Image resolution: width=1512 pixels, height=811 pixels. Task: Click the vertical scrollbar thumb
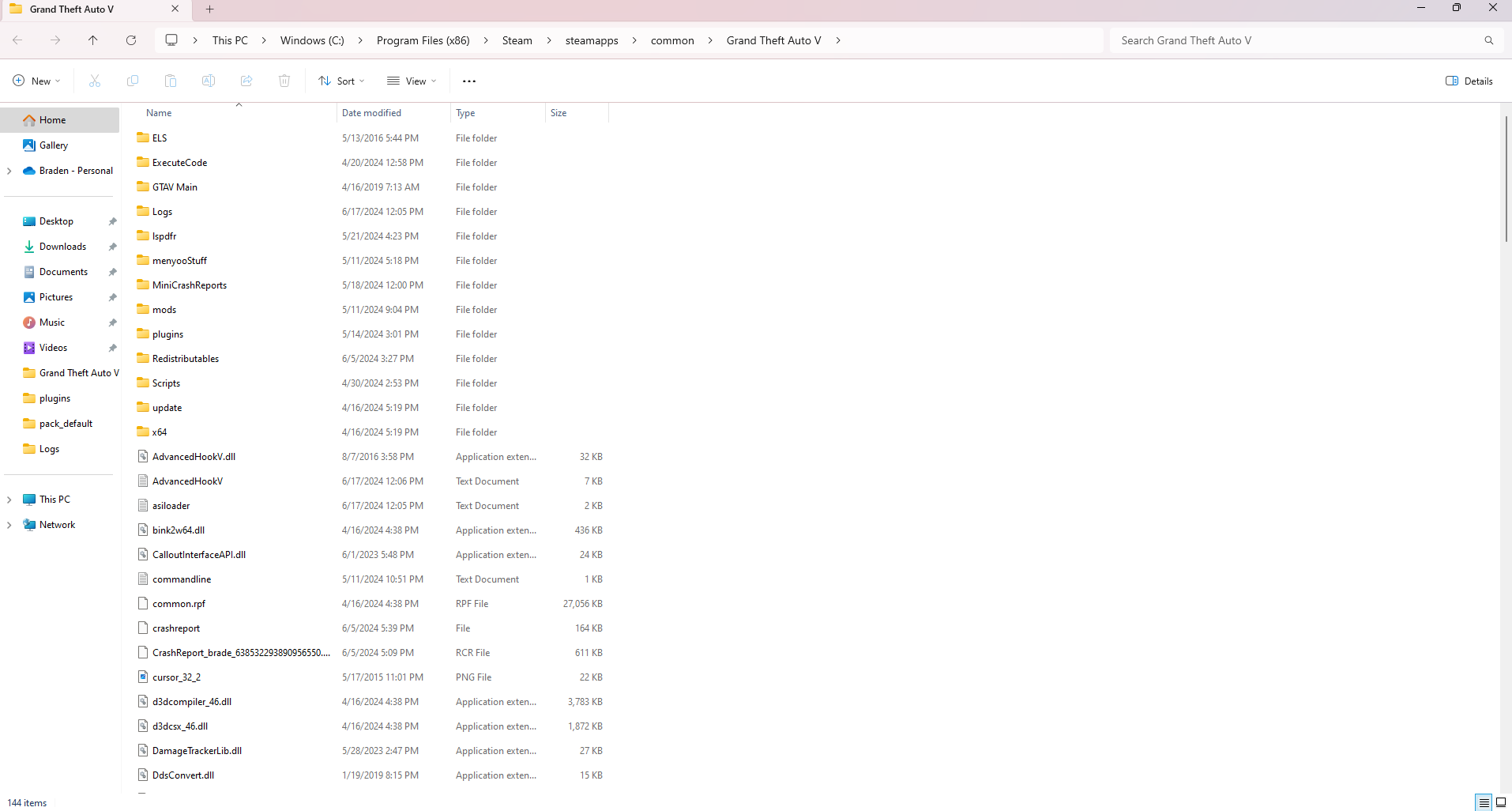[1506, 179]
